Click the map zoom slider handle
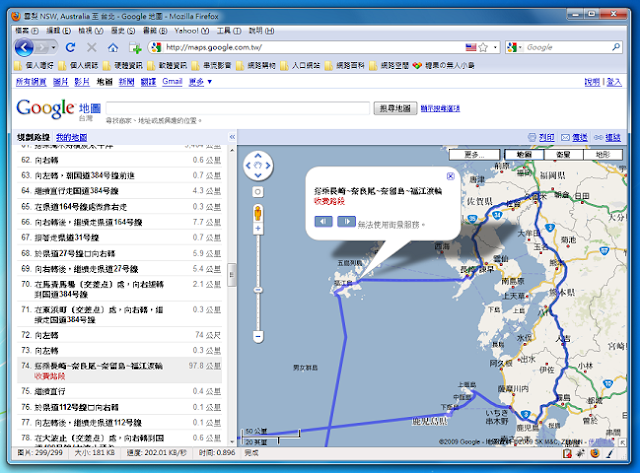 click(258, 290)
